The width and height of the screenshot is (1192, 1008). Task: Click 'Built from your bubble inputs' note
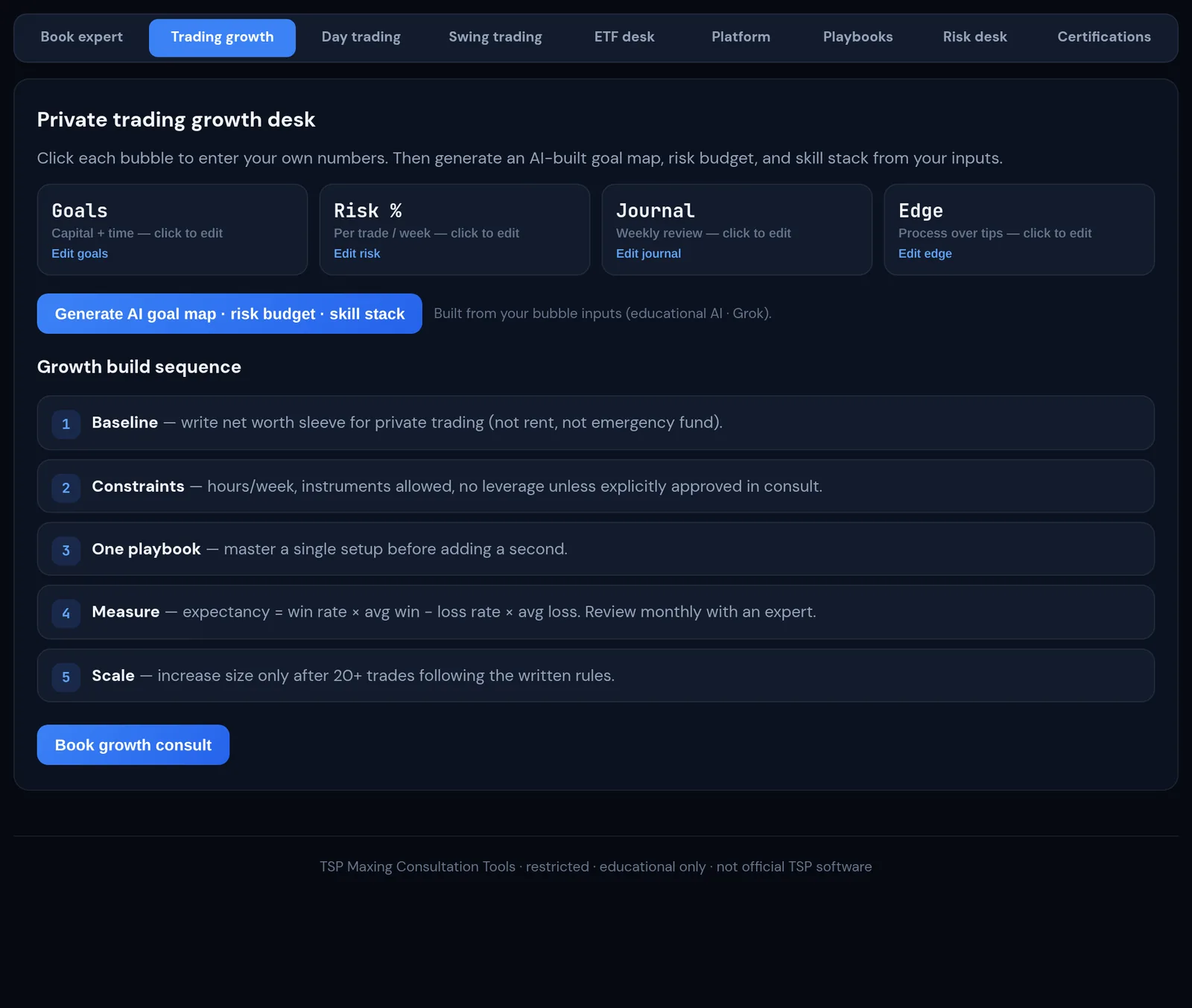(x=603, y=314)
